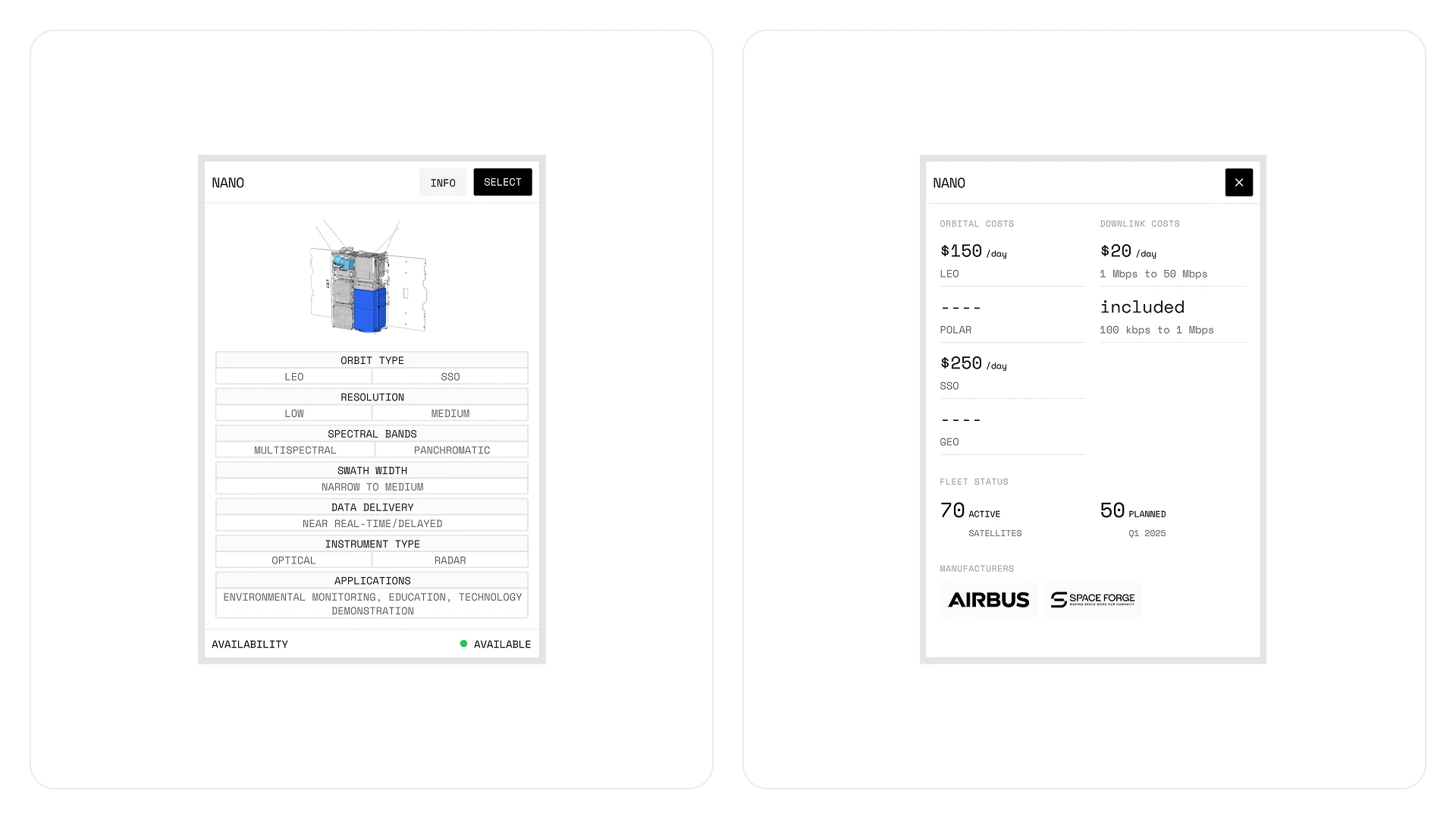
Task: Open the INFO view for NANO
Action: [x=443, y=182]
